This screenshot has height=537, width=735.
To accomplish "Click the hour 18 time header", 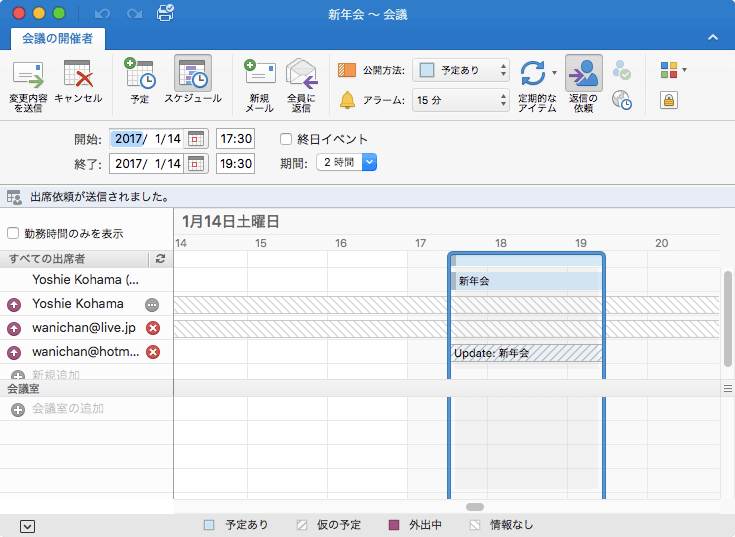I will (501, 243).
